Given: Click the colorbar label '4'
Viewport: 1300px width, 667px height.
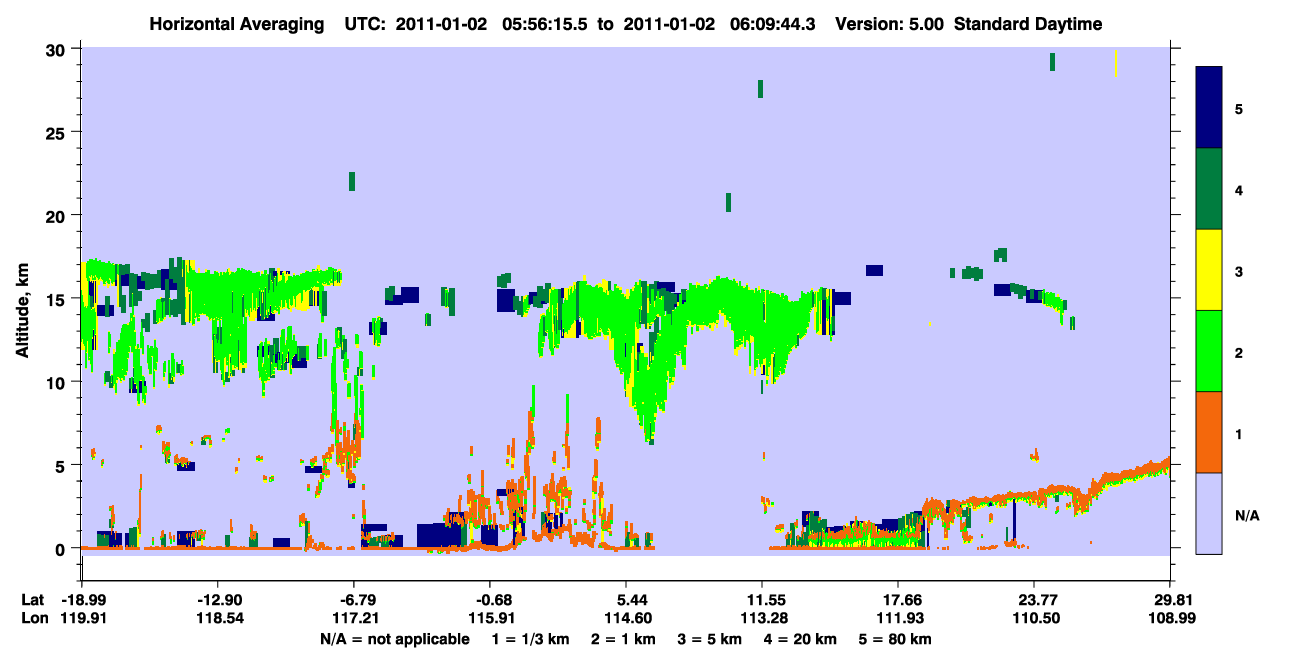Looking at the screenshot, I should point(1239,189).
